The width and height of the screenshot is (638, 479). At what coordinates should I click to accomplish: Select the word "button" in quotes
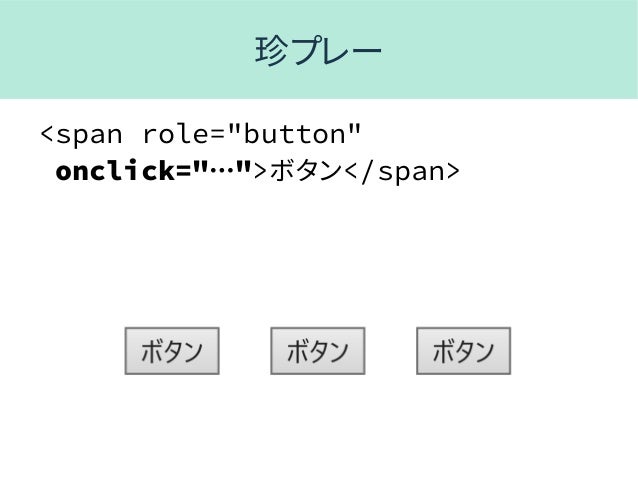[x=295, y=134]
